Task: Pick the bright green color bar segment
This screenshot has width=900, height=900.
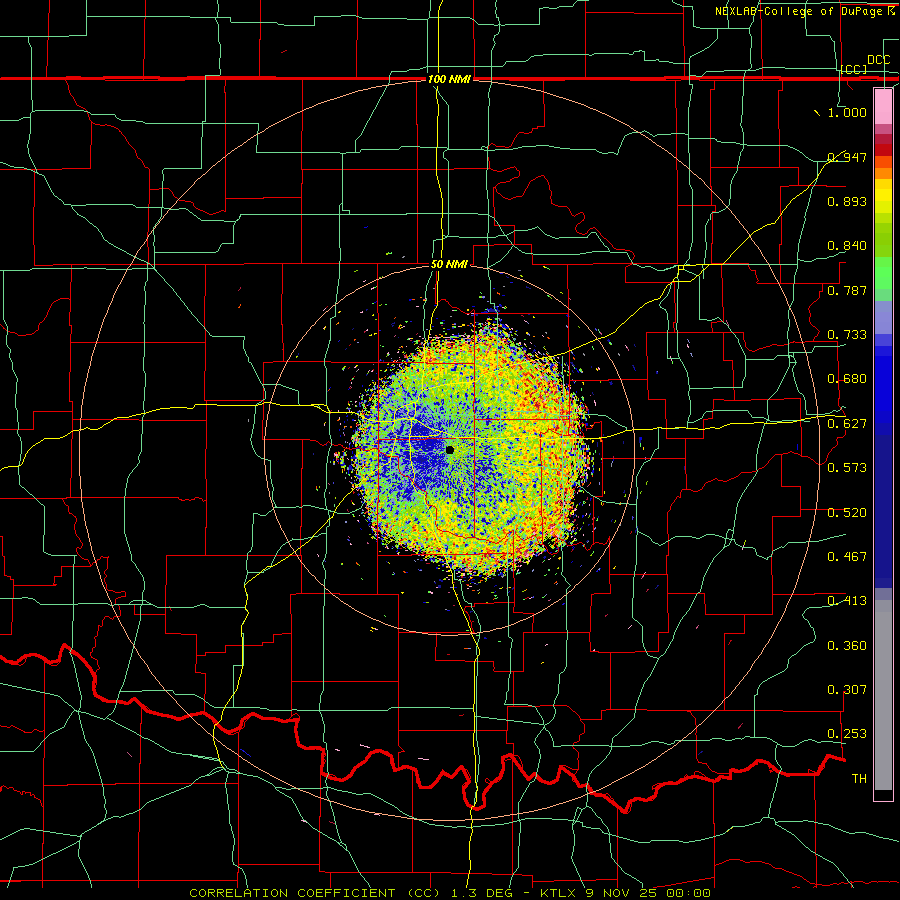Action: click(883, 272)
